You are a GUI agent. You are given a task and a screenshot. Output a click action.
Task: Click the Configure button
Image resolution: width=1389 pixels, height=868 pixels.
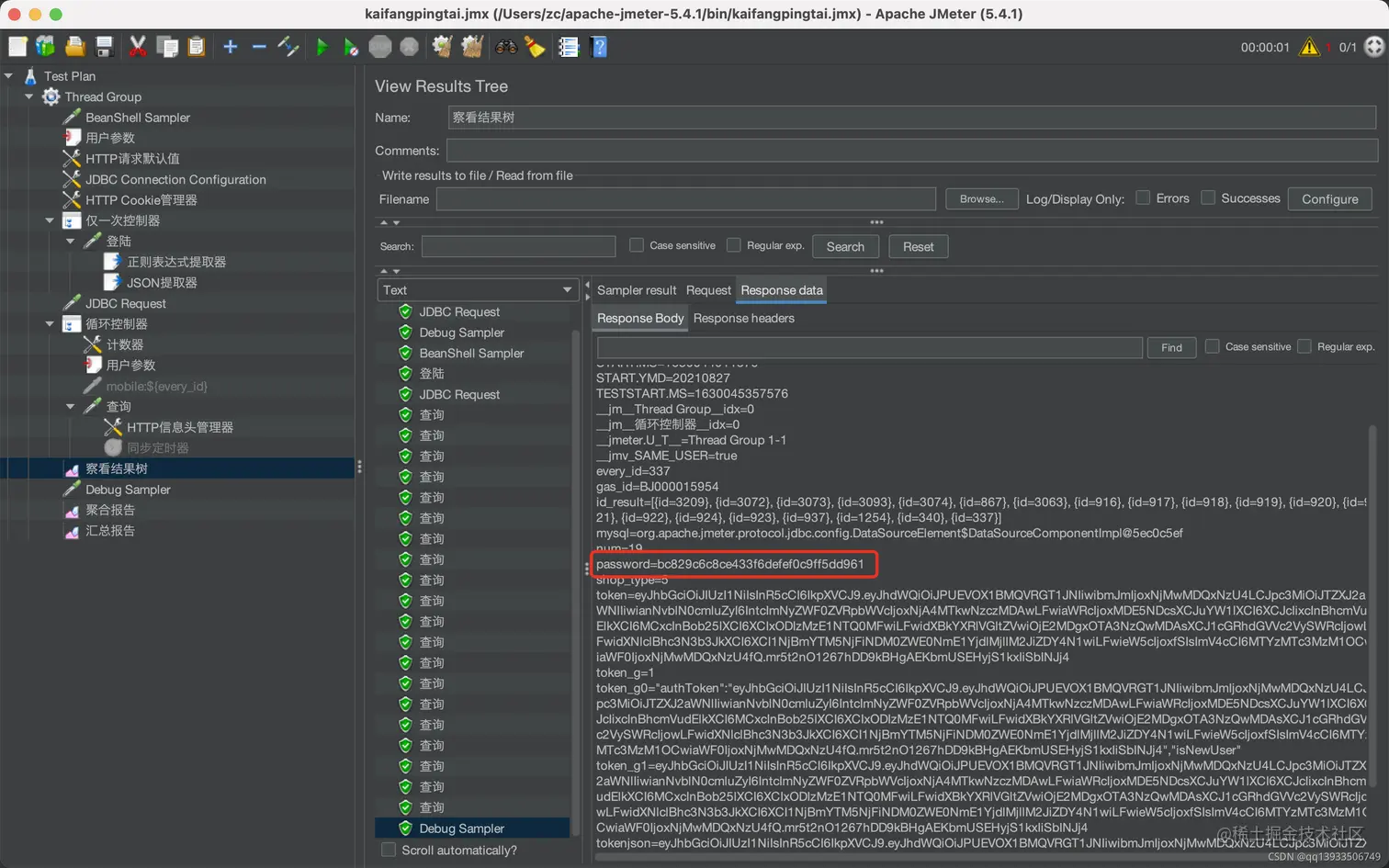click(1329, 198)
